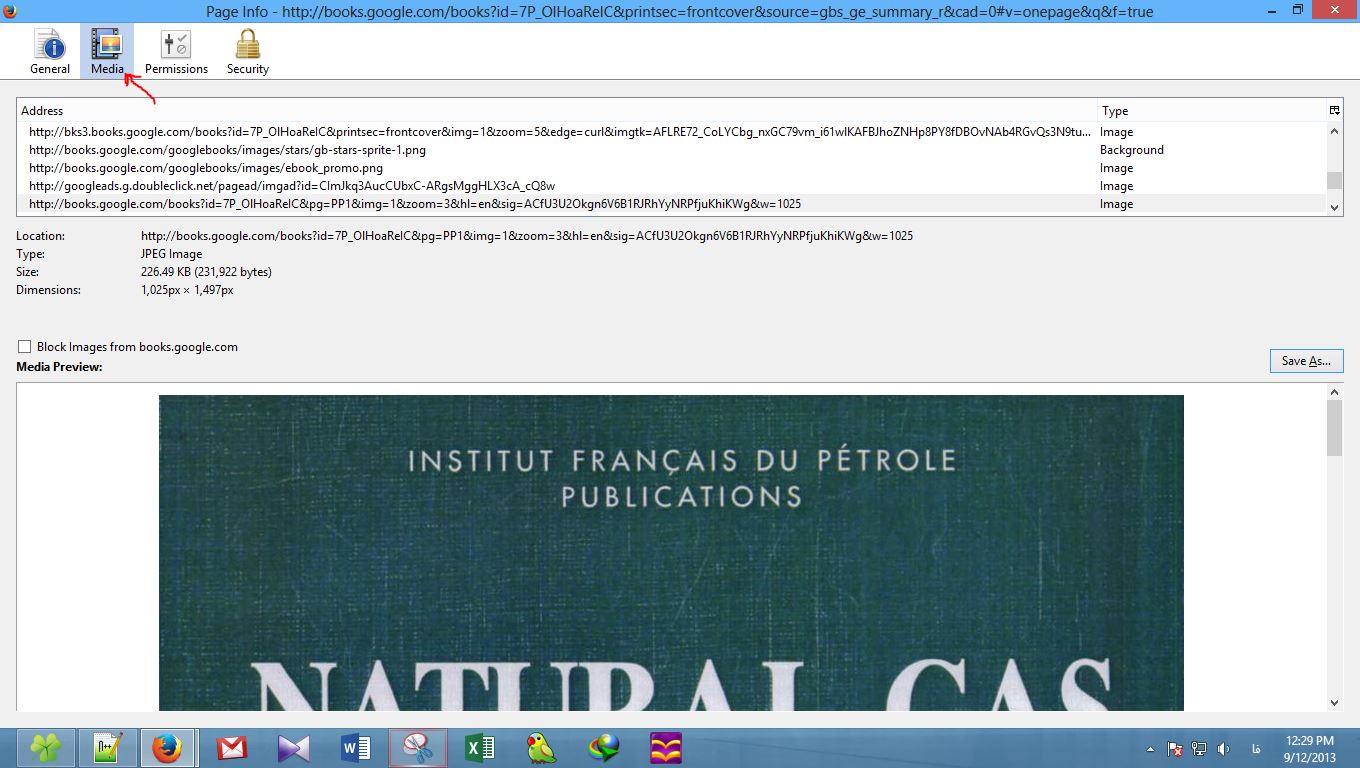Image resolution: width=1360 pixels, height=768 pixels.
Task: Select the googleads doubleclick image row
Action: pyautogui.click(x=672, y=186)
